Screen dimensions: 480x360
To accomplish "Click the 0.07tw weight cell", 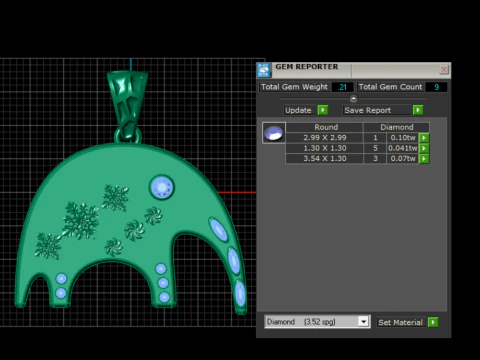I will pyautogui.click(x=403, y=158).
